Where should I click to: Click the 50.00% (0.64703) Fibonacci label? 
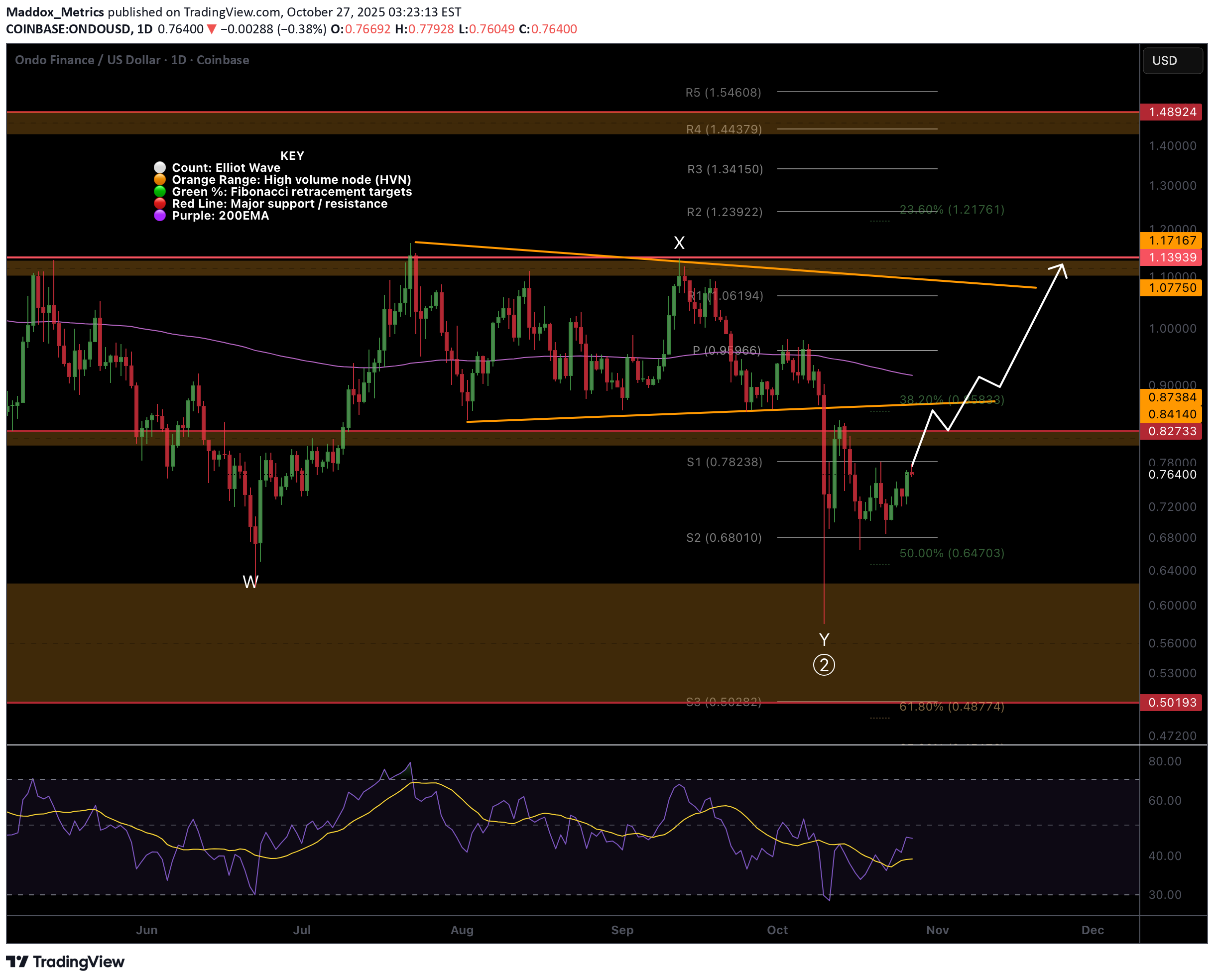click(x=952, y=553)
